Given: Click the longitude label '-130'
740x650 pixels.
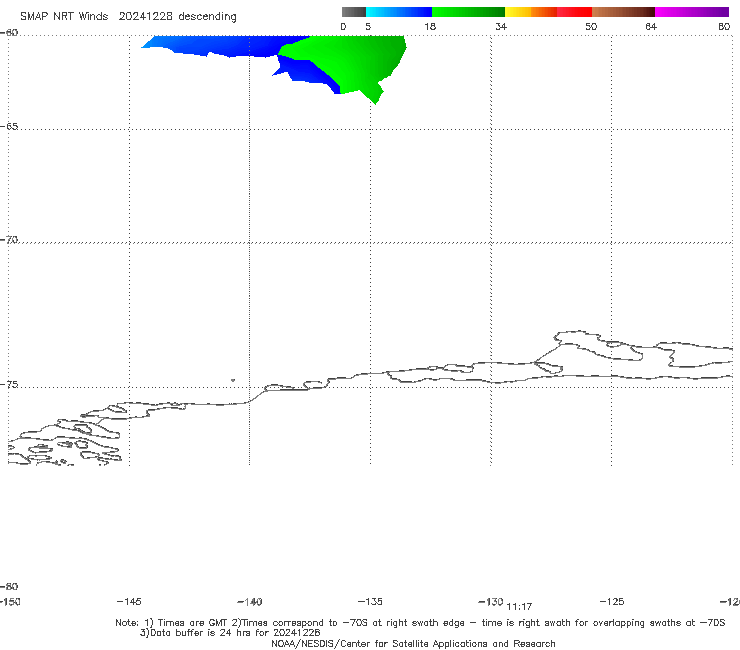Looking at the screenshot, I should pyautogui.click(x=491, y=601).
